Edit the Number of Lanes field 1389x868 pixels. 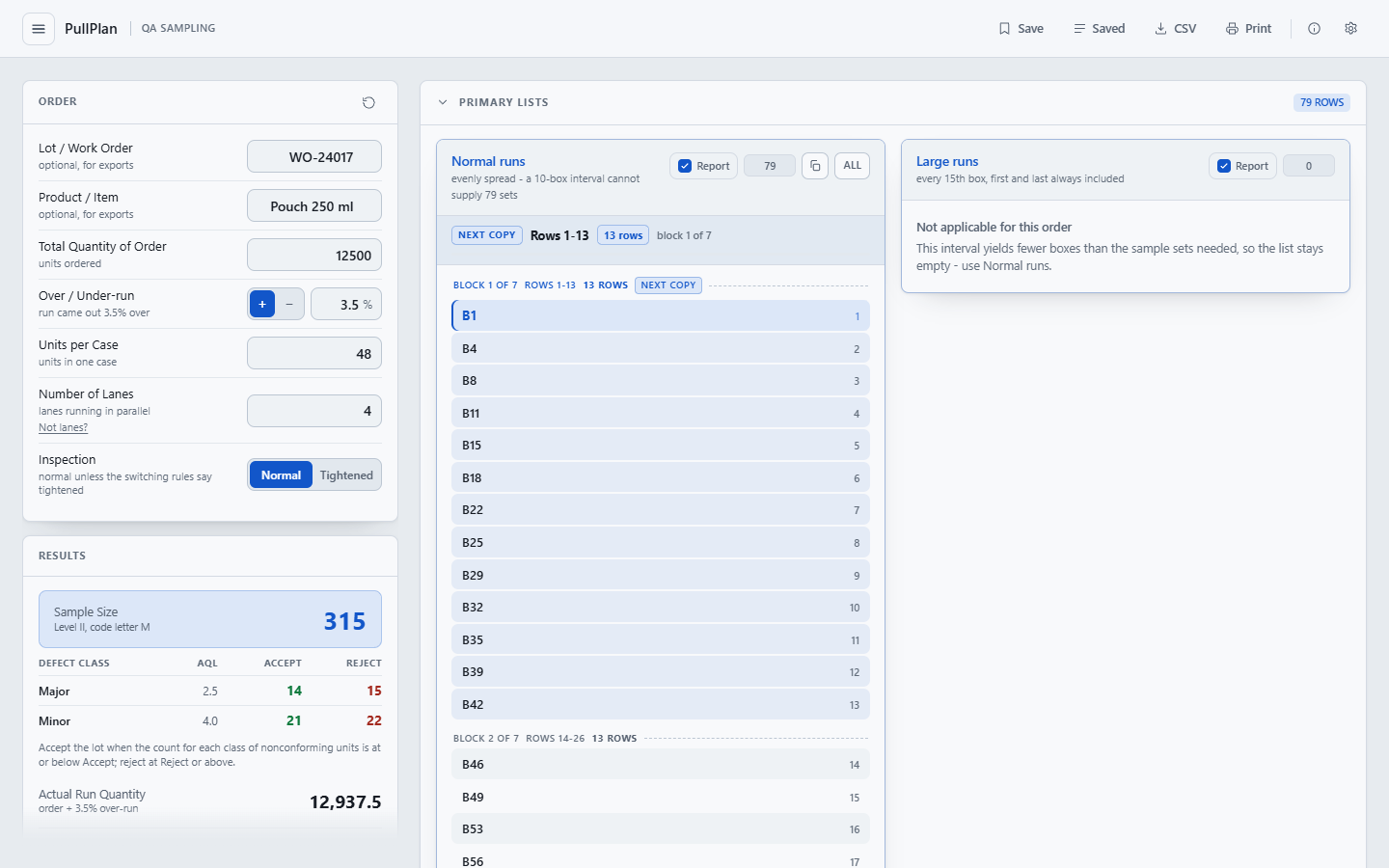tap(314, 411)
